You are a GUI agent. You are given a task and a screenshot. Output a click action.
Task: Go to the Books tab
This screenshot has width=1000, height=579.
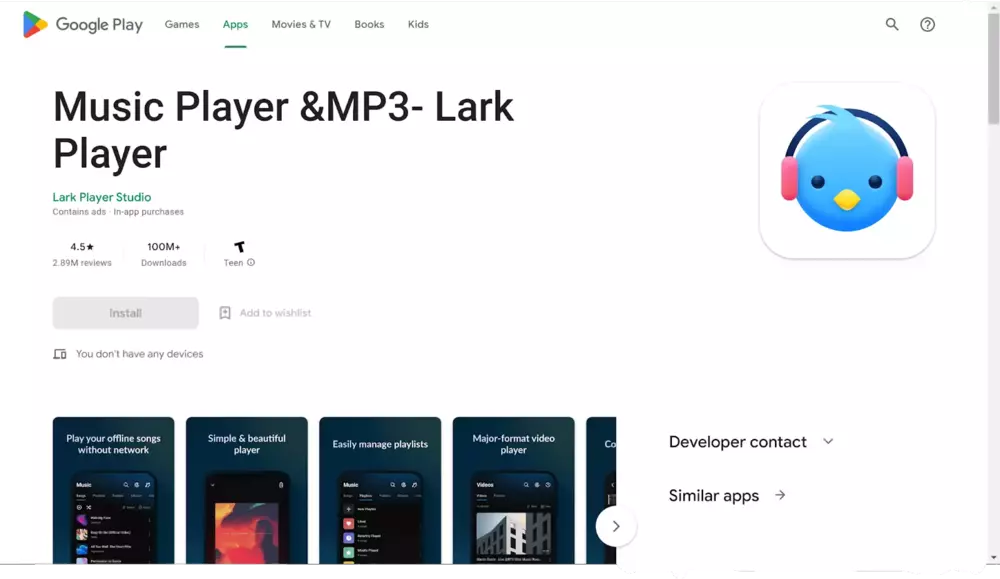pos(369,24)
